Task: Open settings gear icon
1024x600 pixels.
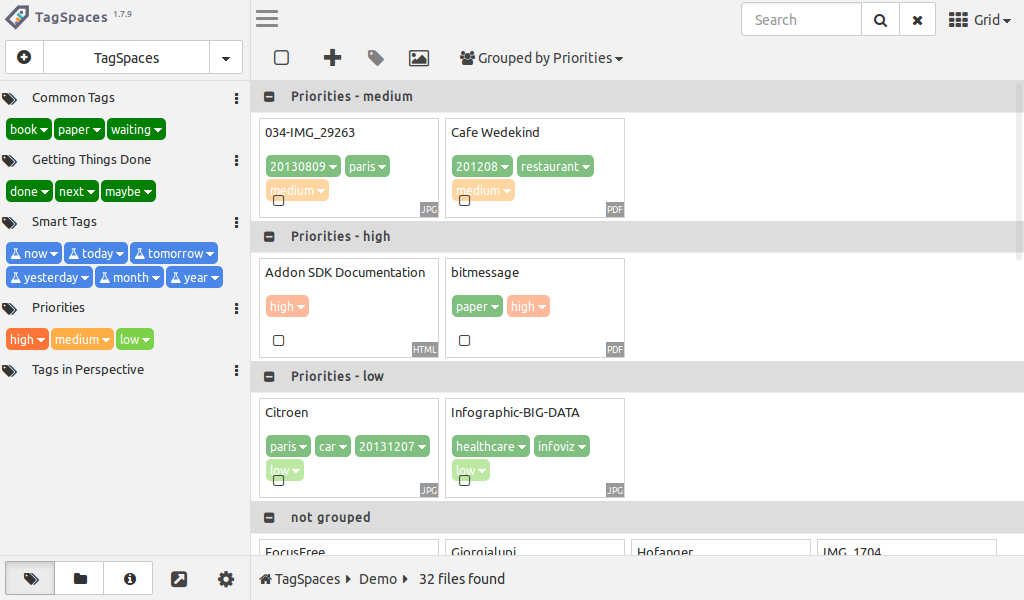Action: click(x=226, y=579)
